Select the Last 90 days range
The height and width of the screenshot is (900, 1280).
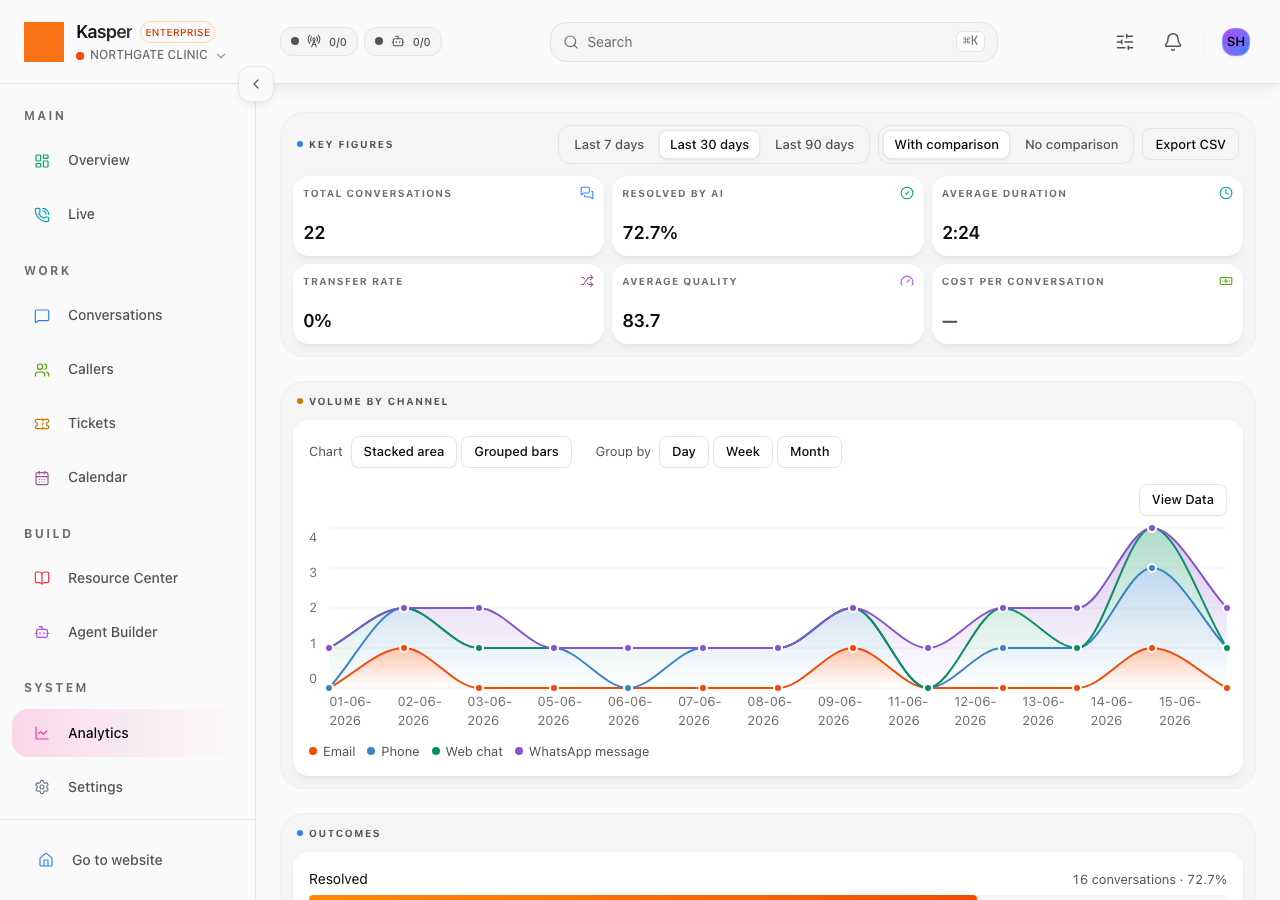click(814, 144)
